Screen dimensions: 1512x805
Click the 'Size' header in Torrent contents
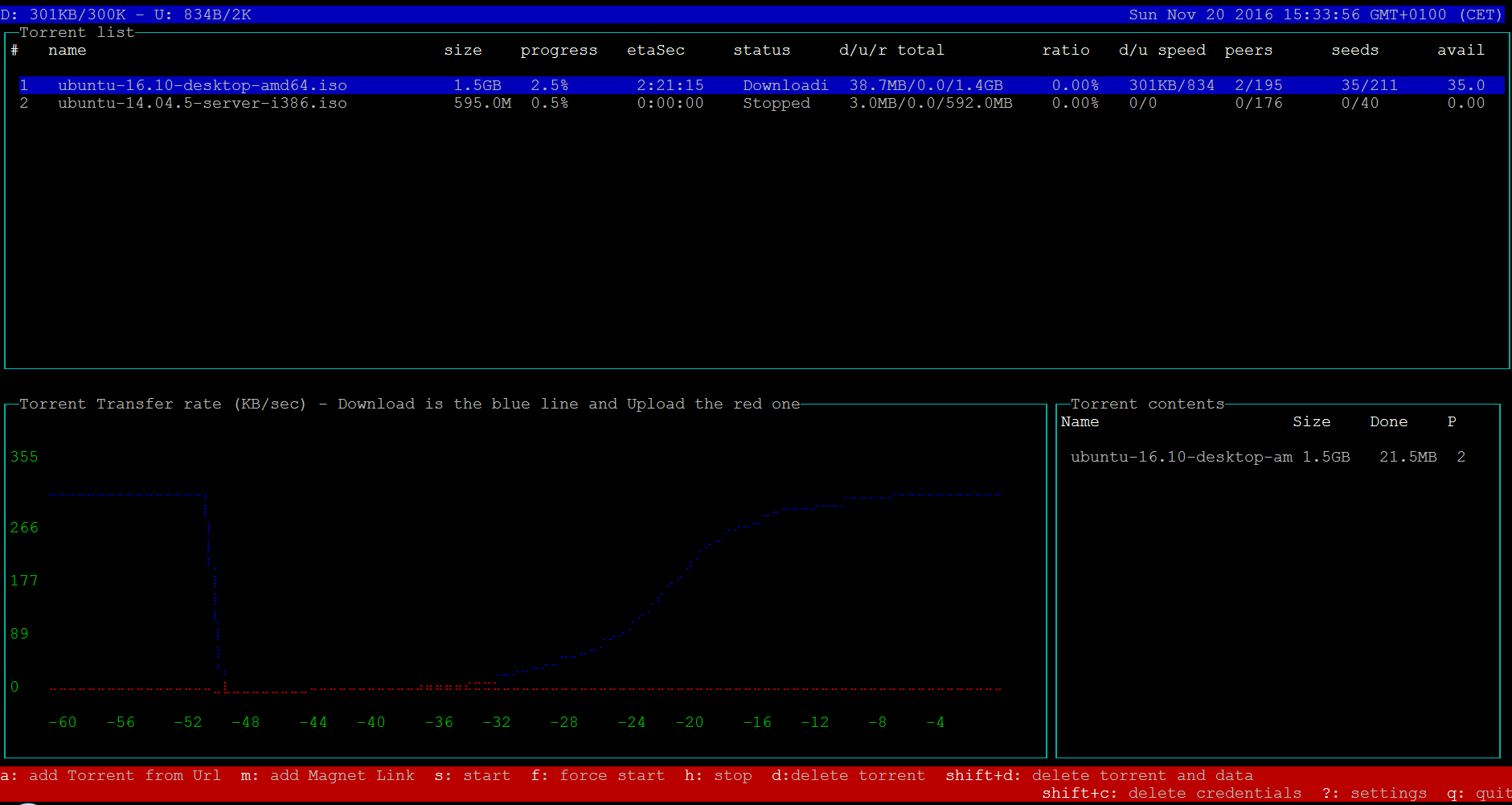[x=1312, y=421]
